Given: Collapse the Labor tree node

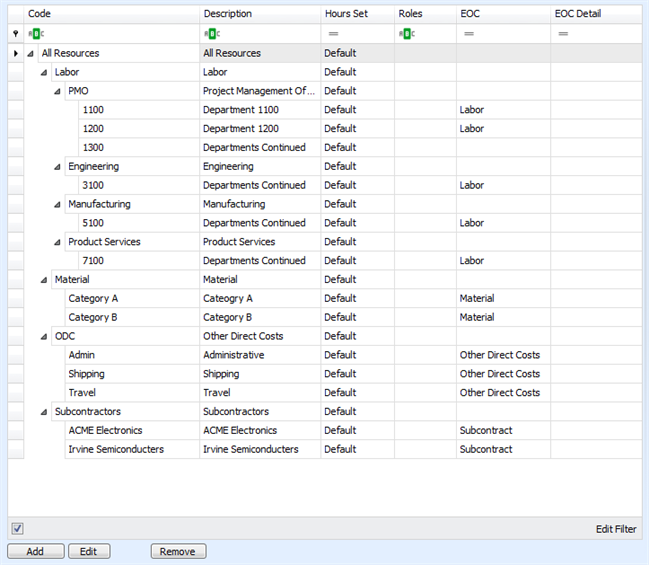Looking at the screenshot, I should 45,73.
